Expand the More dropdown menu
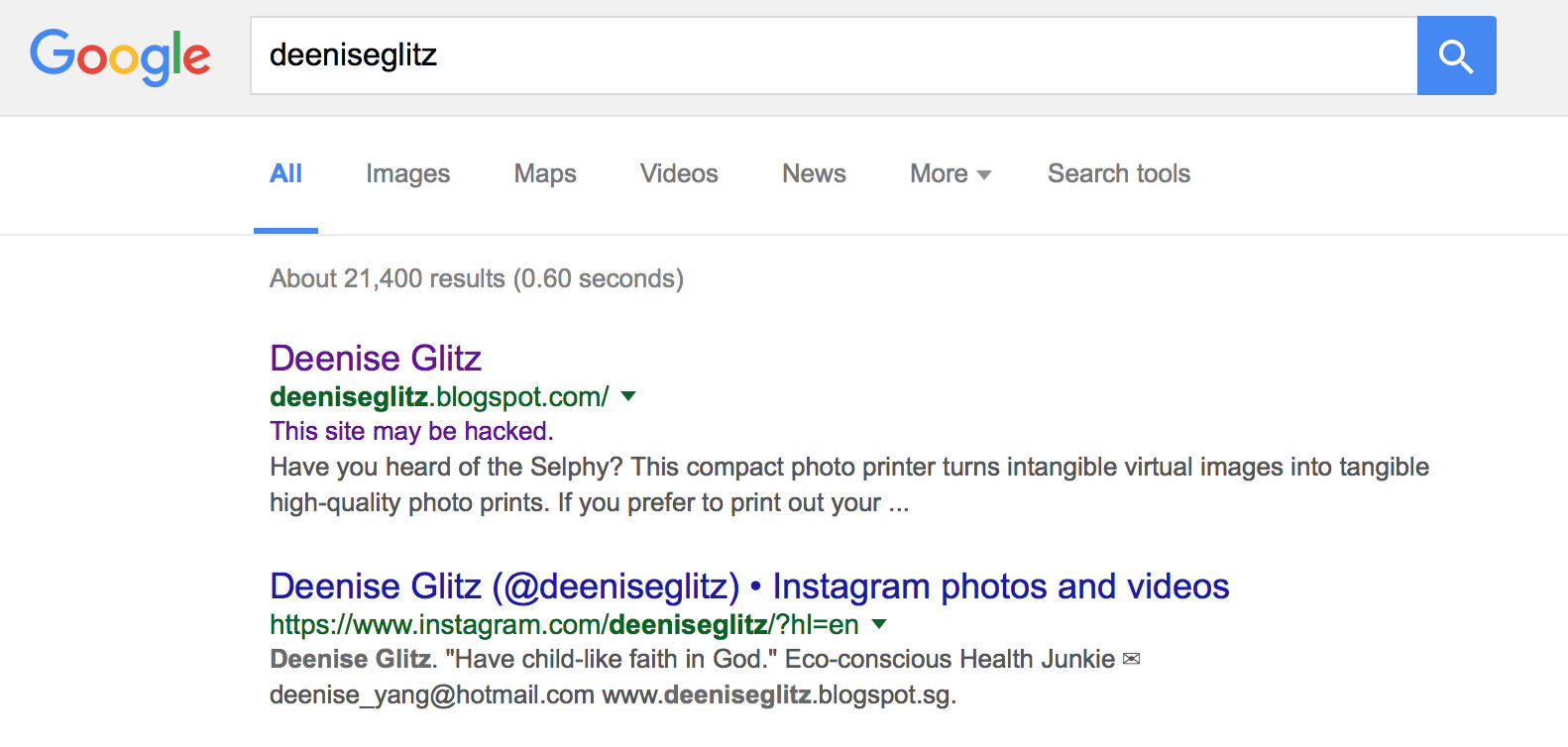Screen dimensions: 1568x747 coord(950,174)
